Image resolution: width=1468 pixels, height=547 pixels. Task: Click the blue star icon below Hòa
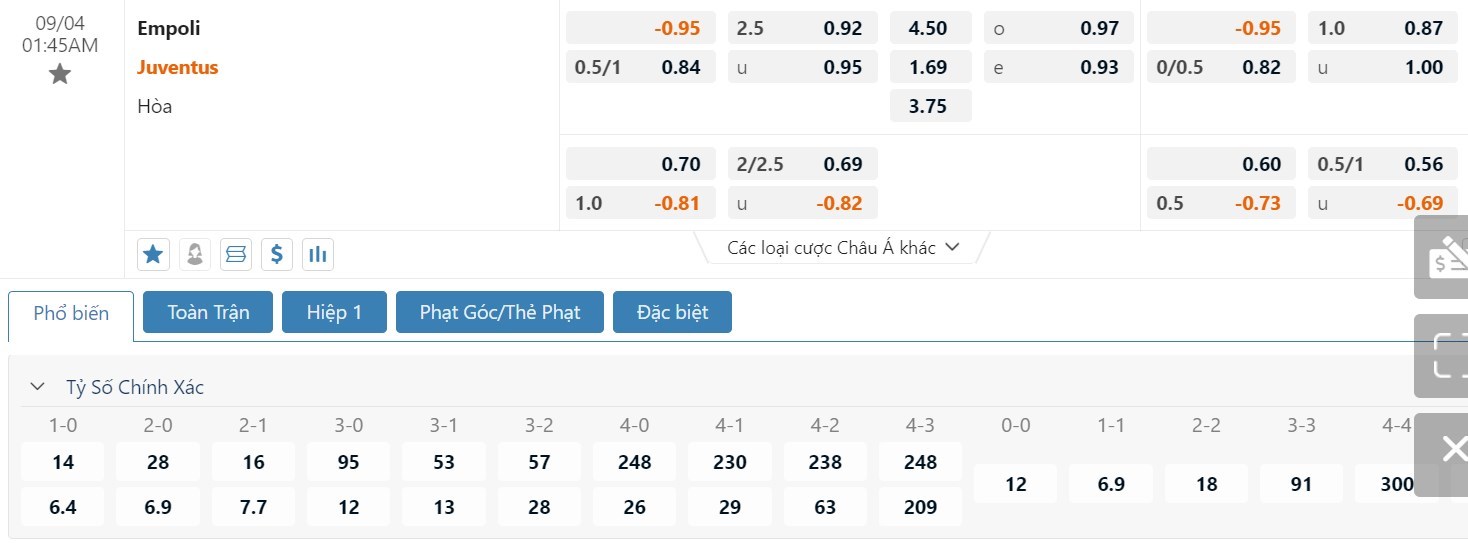point(153,255)
